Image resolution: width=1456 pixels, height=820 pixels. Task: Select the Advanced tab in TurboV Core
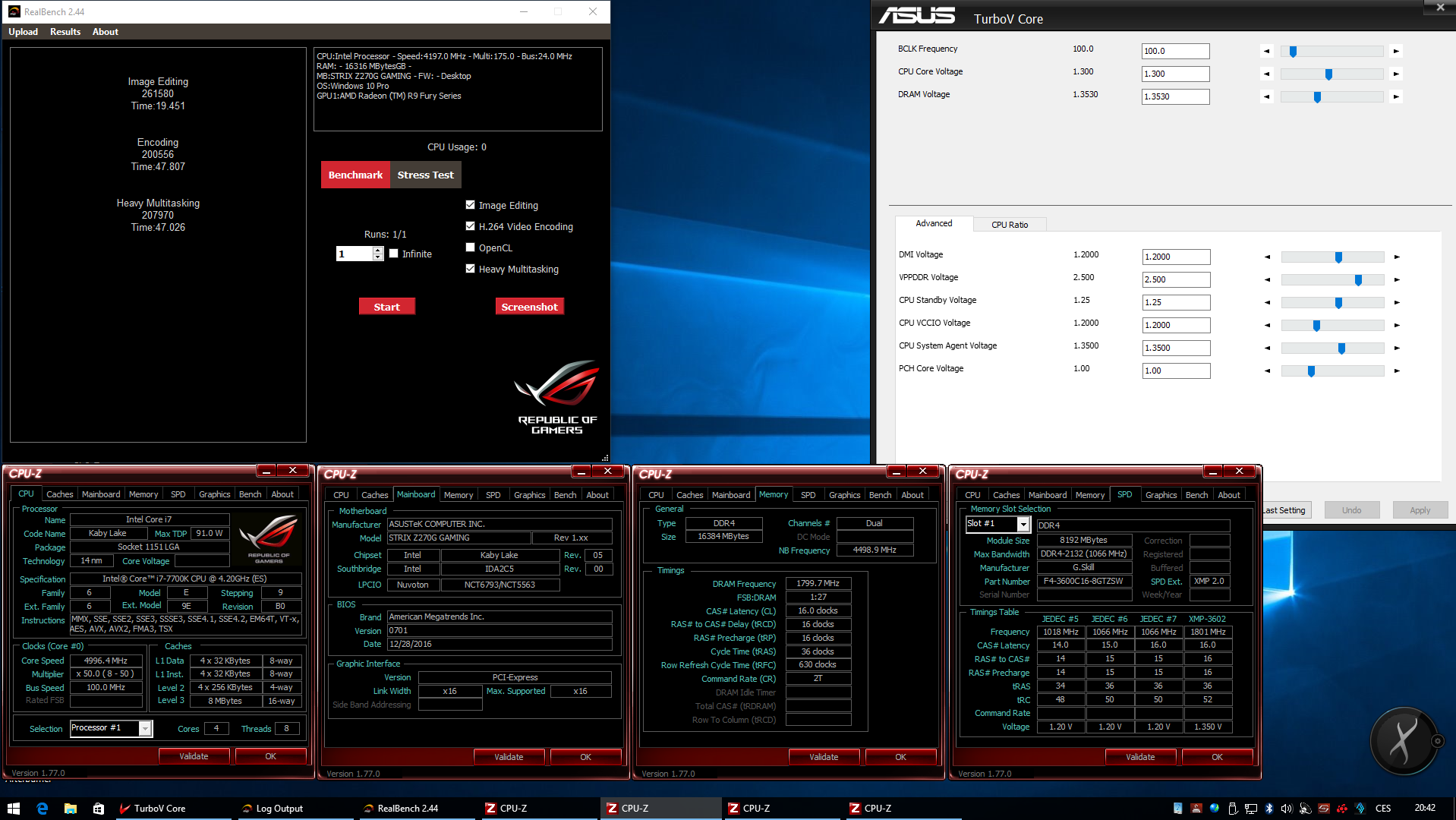(x=934, y=223)
